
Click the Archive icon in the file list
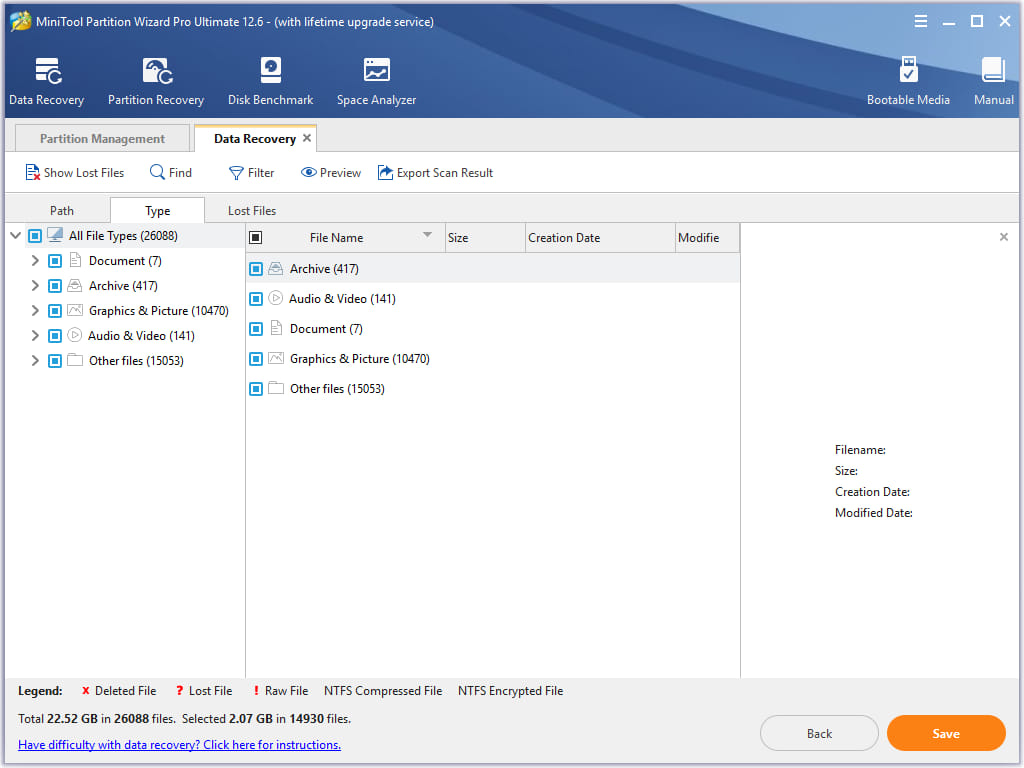[x=276, y=268]
